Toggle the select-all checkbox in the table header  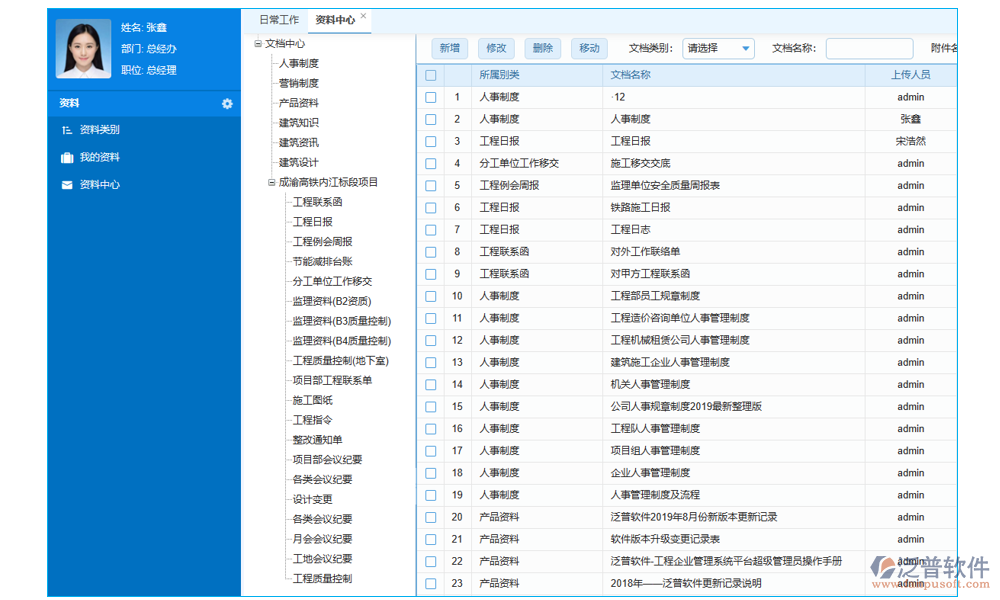click(431, 75)
